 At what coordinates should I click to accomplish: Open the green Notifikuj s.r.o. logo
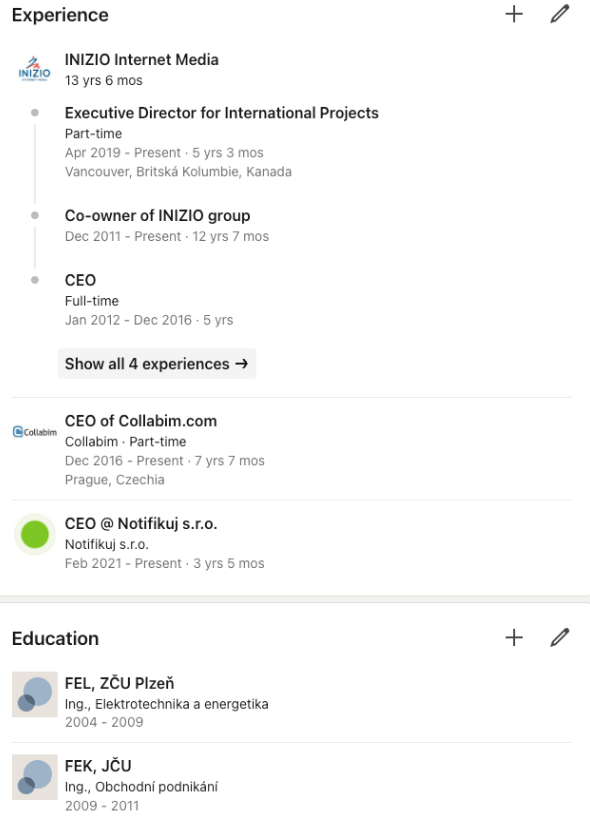(x=35, y=535)
